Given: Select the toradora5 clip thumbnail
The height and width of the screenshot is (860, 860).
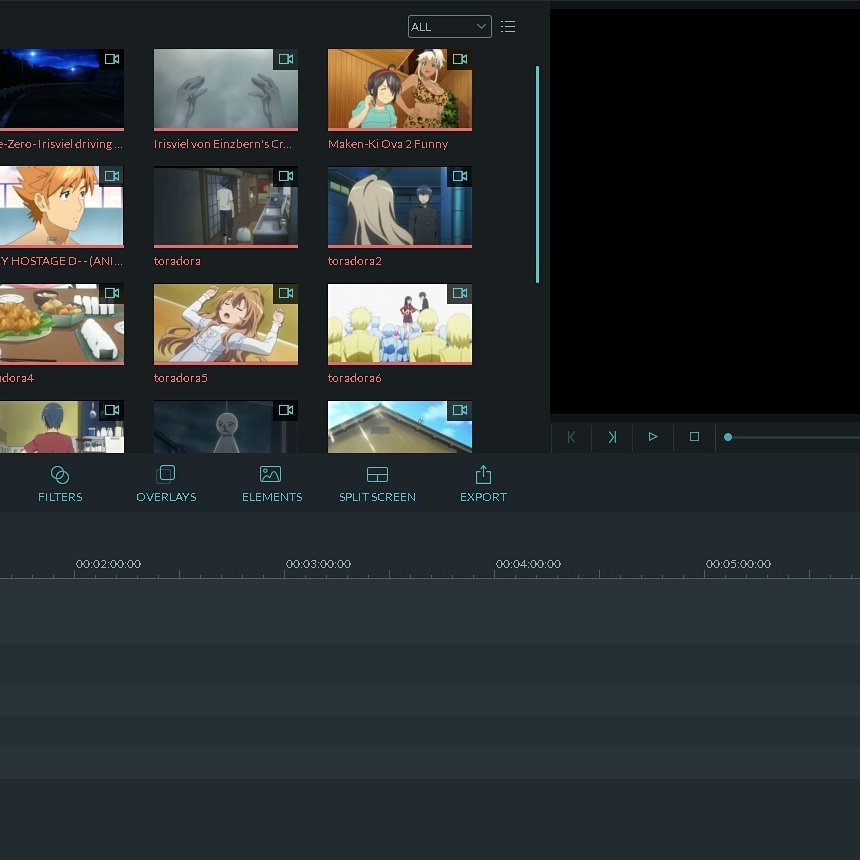Looking at the screenshot, I should [226, 324].
